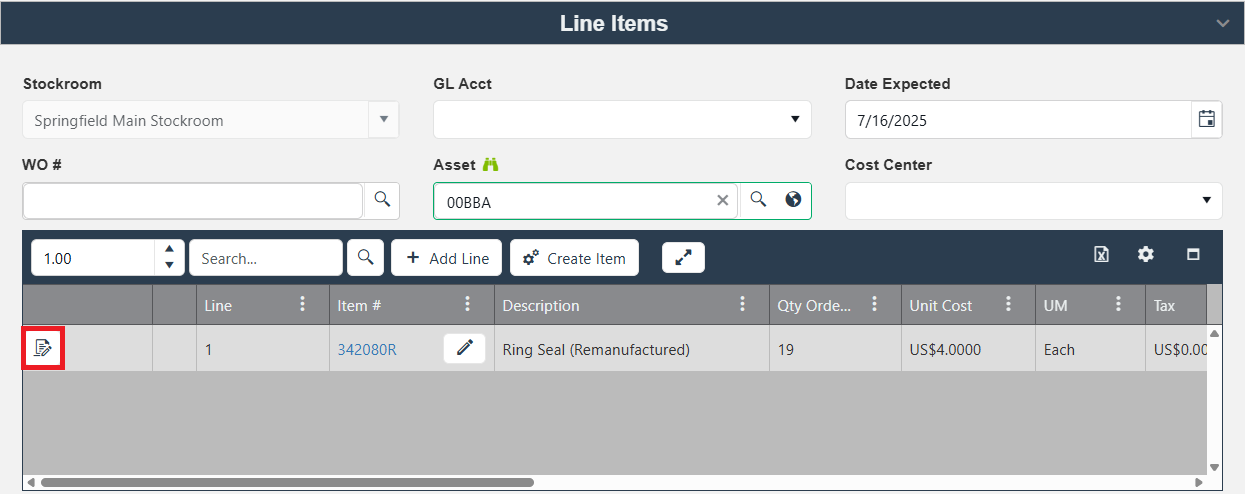This screenshot has width=1245, height=494.
Task: Open the Description column menu
Action: [742, 304]
